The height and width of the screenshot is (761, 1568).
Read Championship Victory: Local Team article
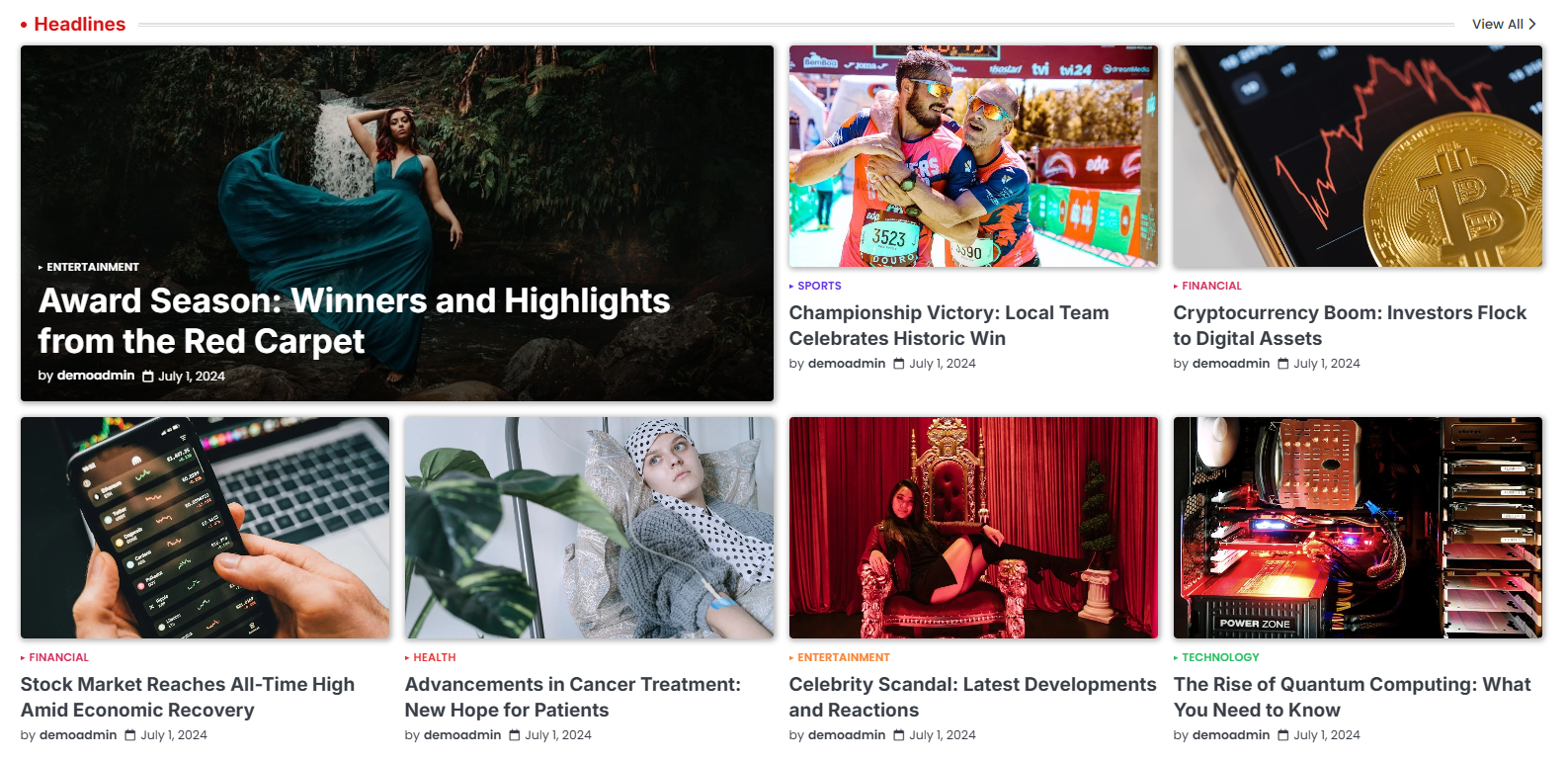(949, 325)
